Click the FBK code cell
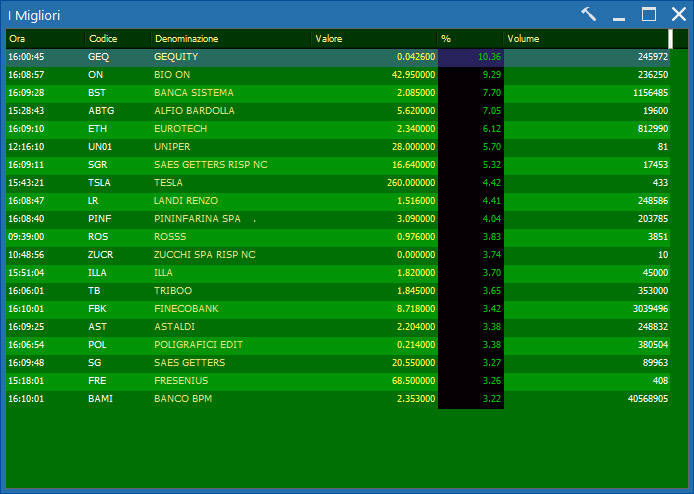The image size is (694, 494). tap(97, 309)
